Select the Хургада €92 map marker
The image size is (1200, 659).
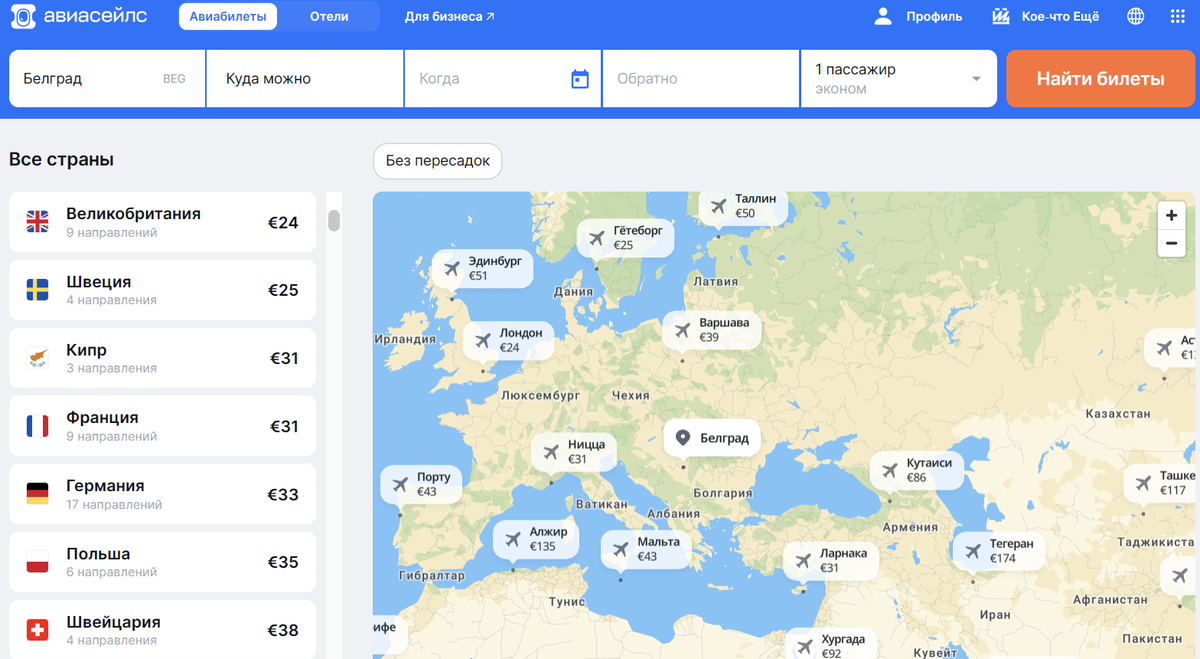coord(833,644)
